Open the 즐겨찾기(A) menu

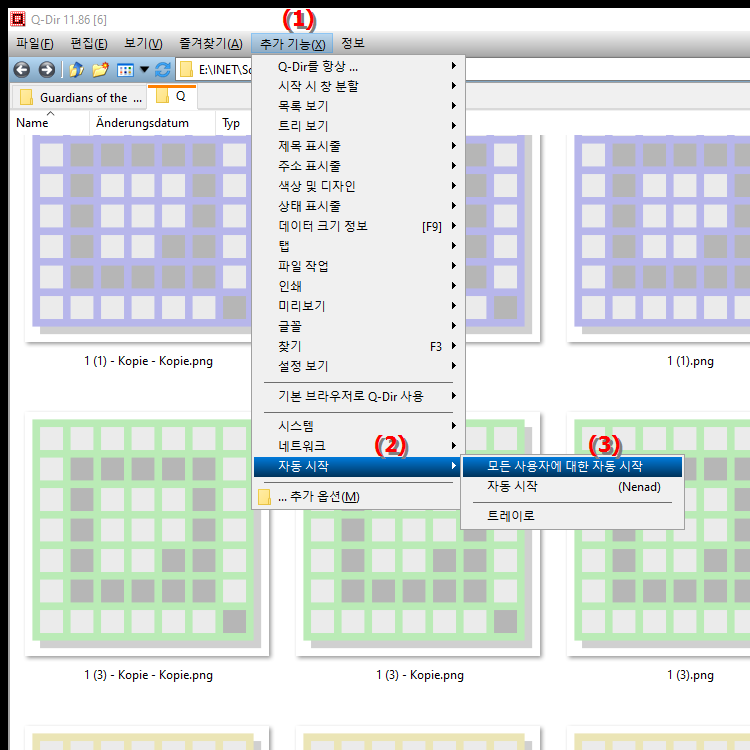click(211, 44)
